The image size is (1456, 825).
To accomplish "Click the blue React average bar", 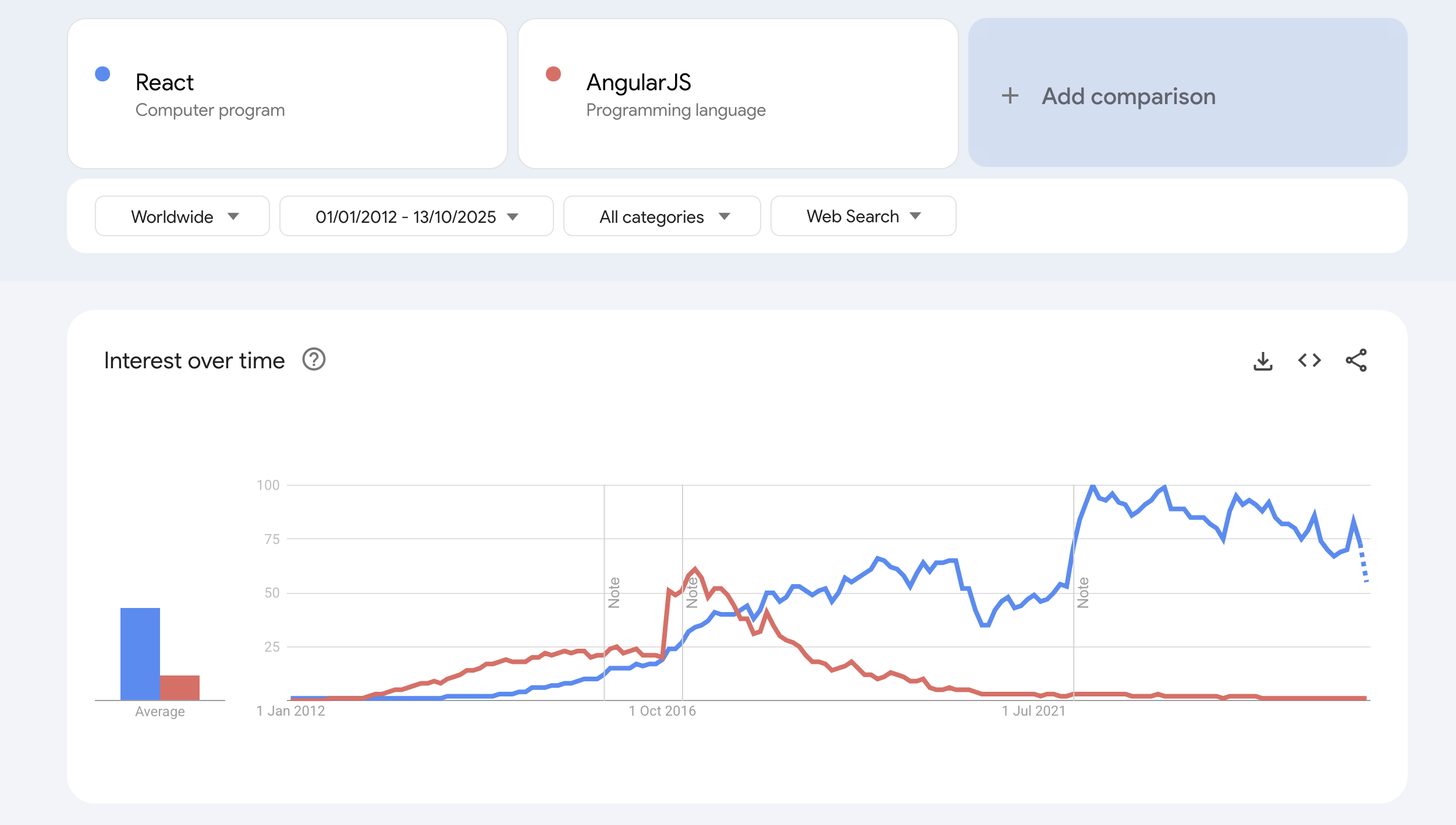I will coord(140,653).
